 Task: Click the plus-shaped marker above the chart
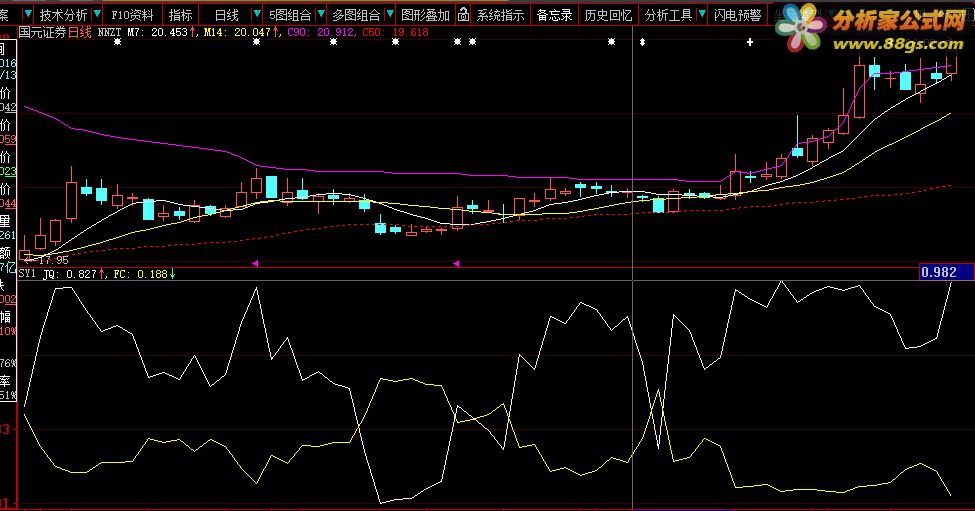750,42
